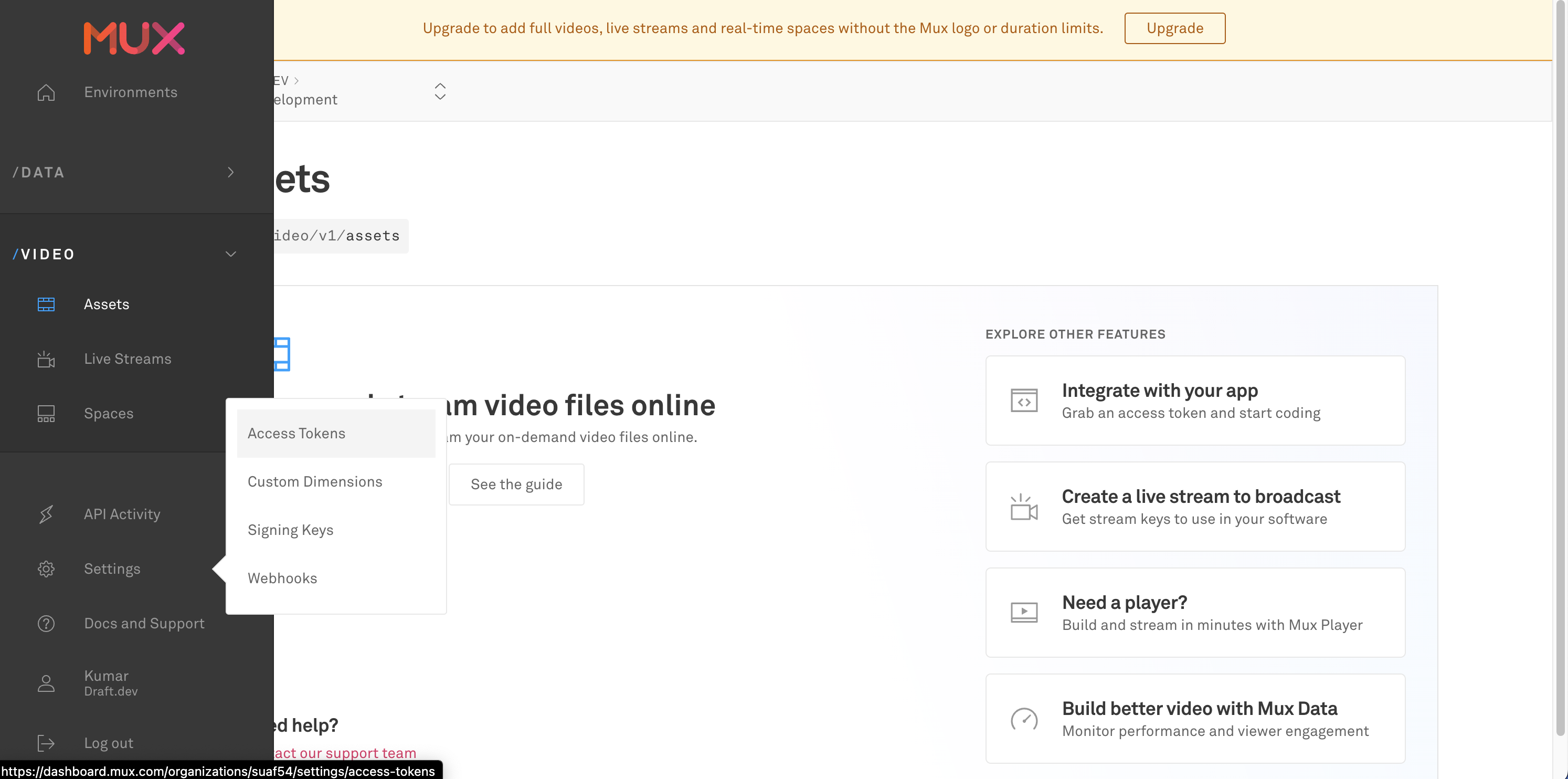
Task: Collapse the /VIDEO section chevron
Action: pos(231,254)
